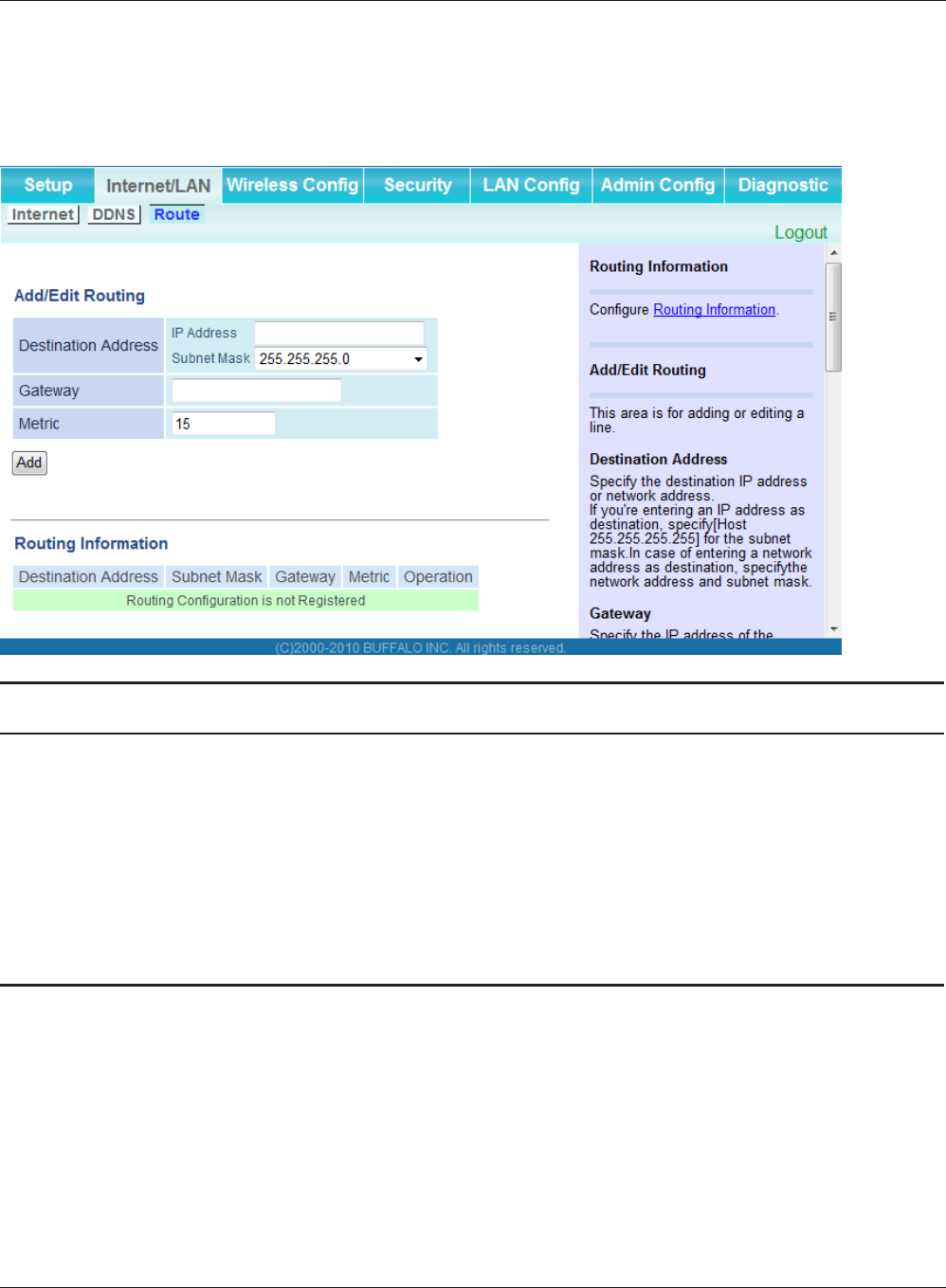Select the Route sub-tab
The height and width of the screenshot is (1288, 946).
[176, 214]
